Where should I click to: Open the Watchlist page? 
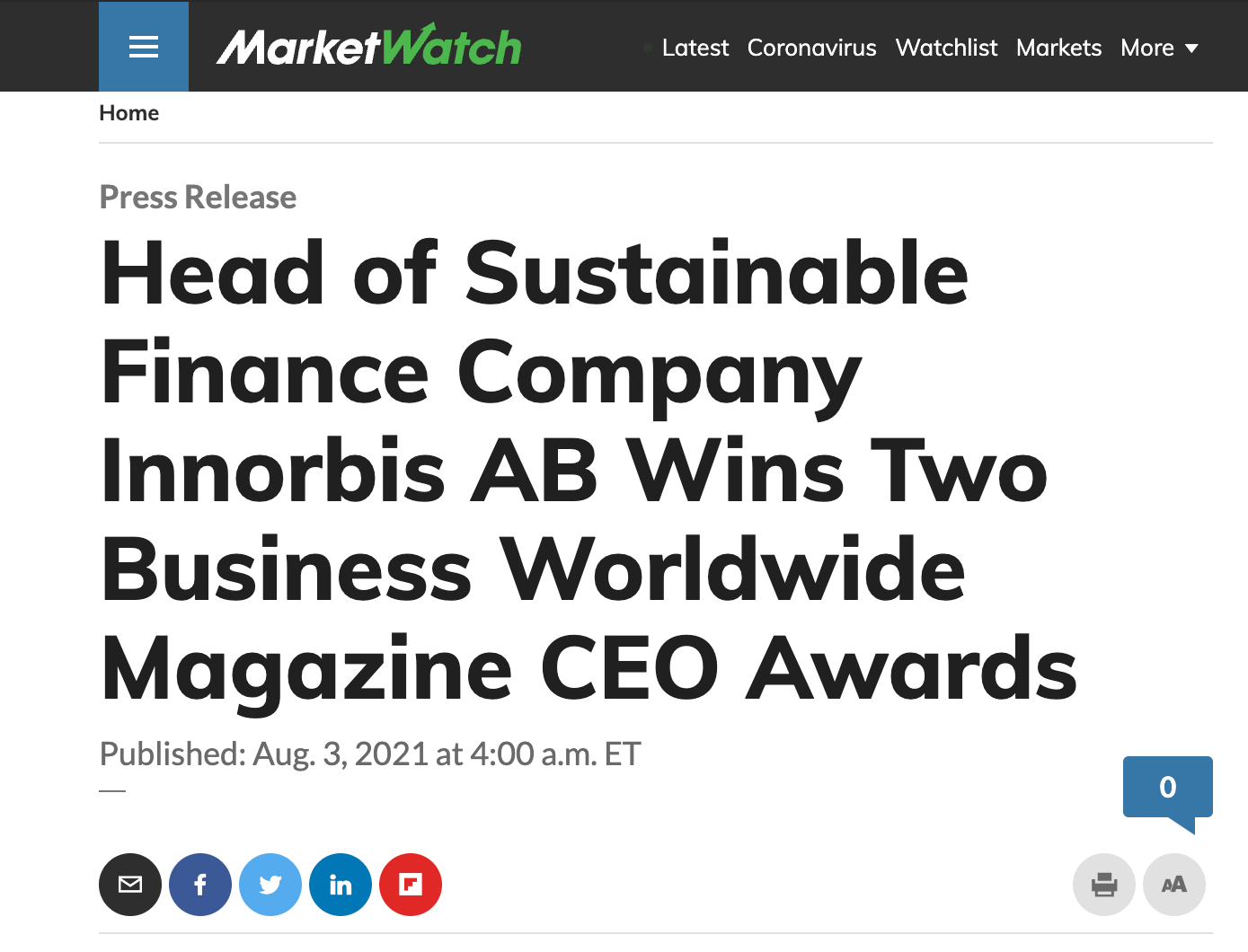[946, 48]
